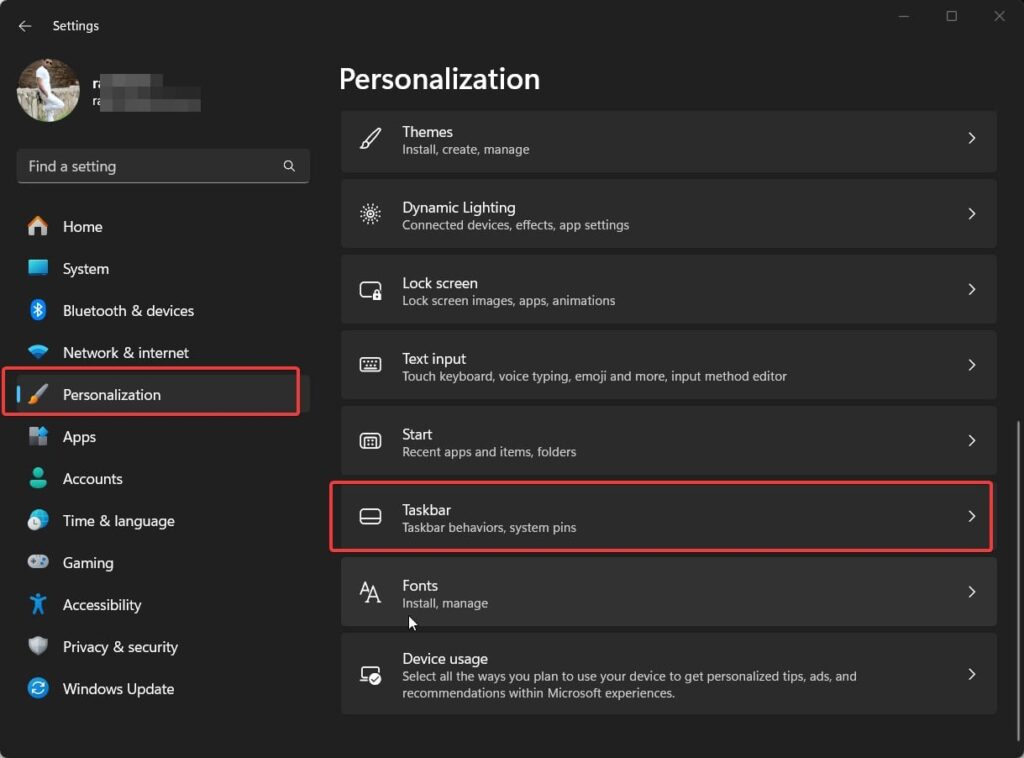Open the Start personalization settings
The height and width of the screenshot is (758, 1024).
pos(668,441)
